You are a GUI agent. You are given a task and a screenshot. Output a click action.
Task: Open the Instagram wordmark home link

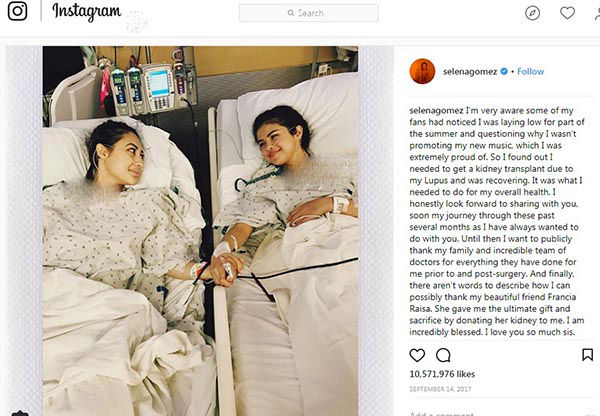point(87,11)
